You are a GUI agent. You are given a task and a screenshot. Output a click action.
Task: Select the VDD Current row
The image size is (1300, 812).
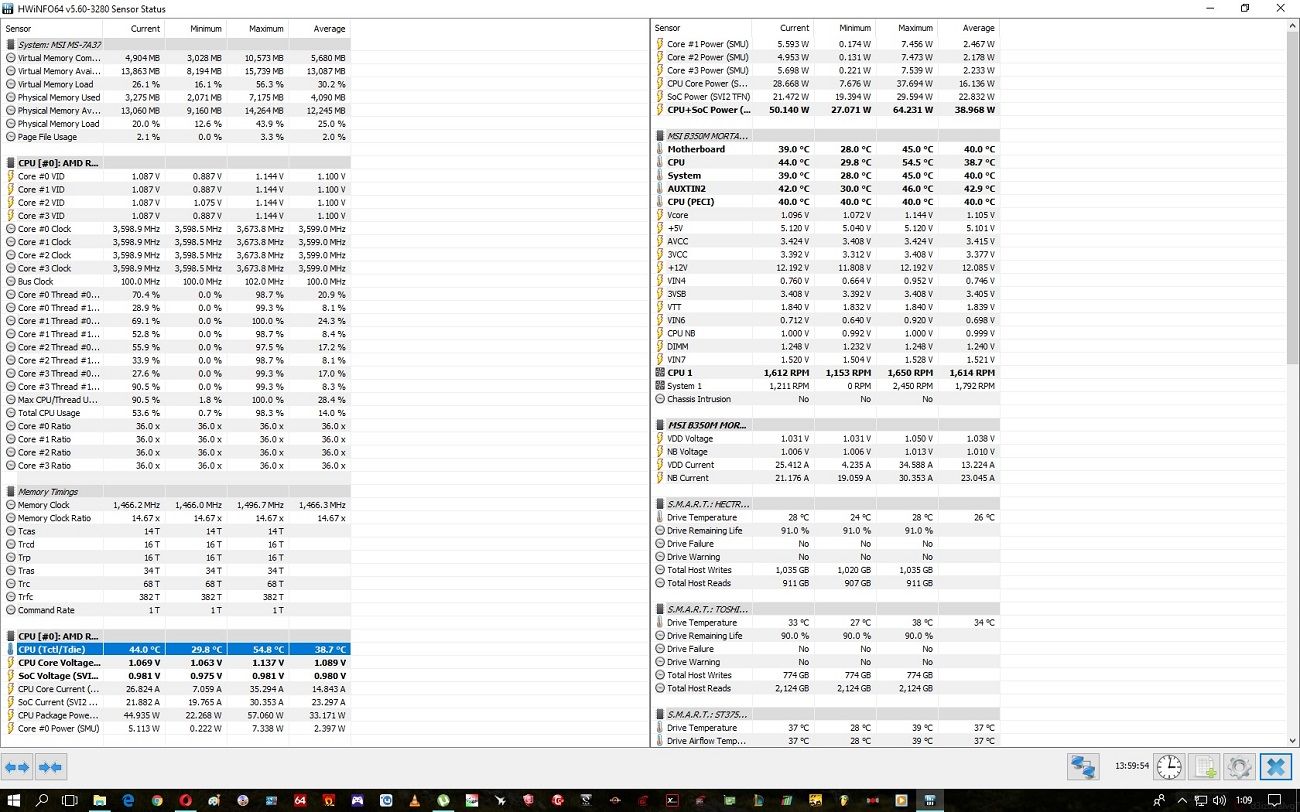(826, 465)
